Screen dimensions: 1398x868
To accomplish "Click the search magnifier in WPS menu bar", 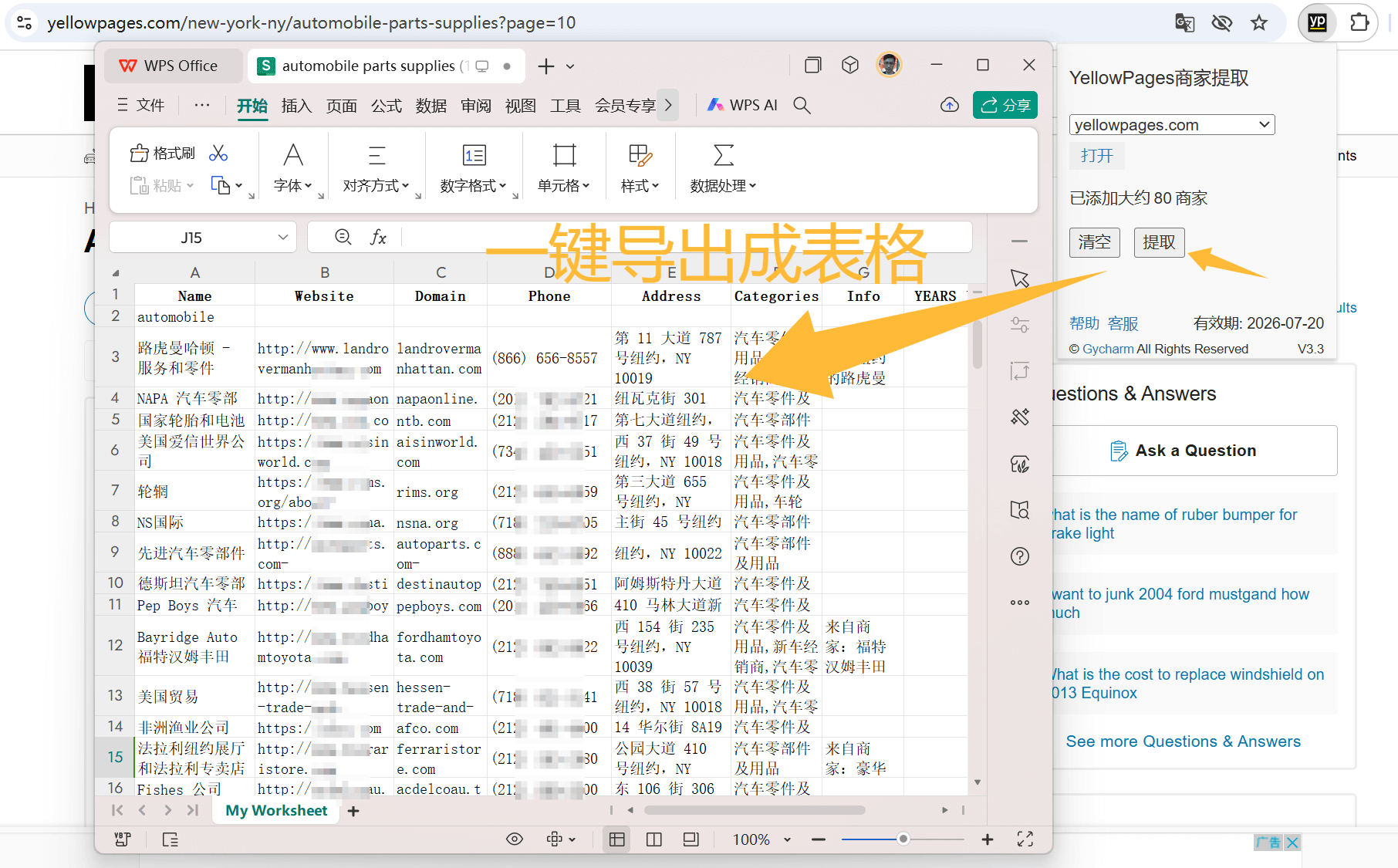I will (x=802, y=105).
